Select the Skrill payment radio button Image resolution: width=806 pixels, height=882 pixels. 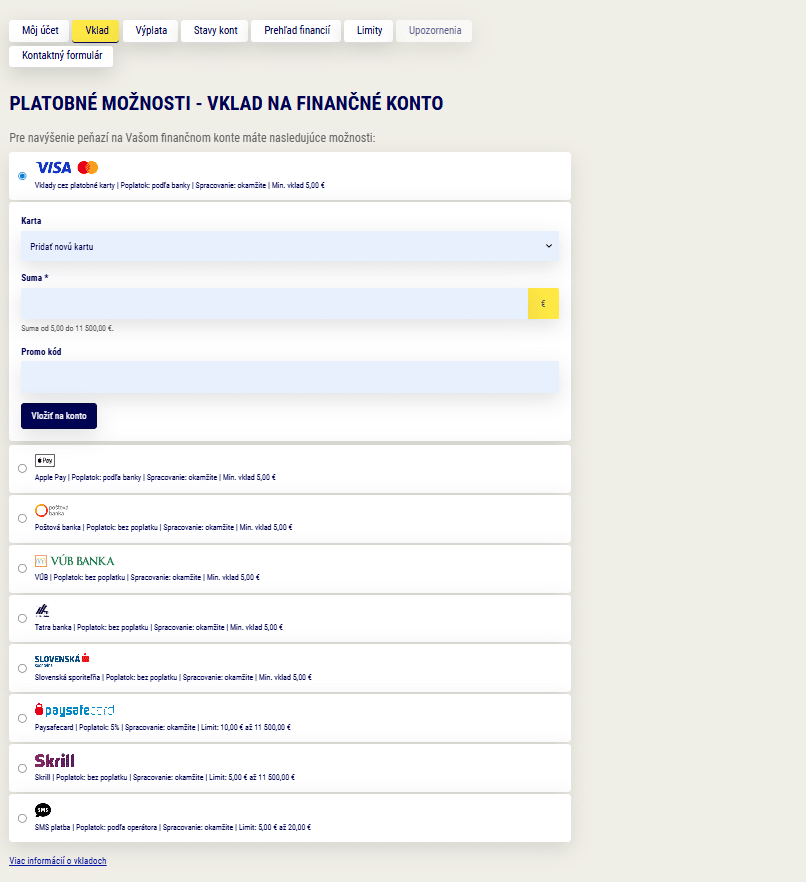coord(22,768)
